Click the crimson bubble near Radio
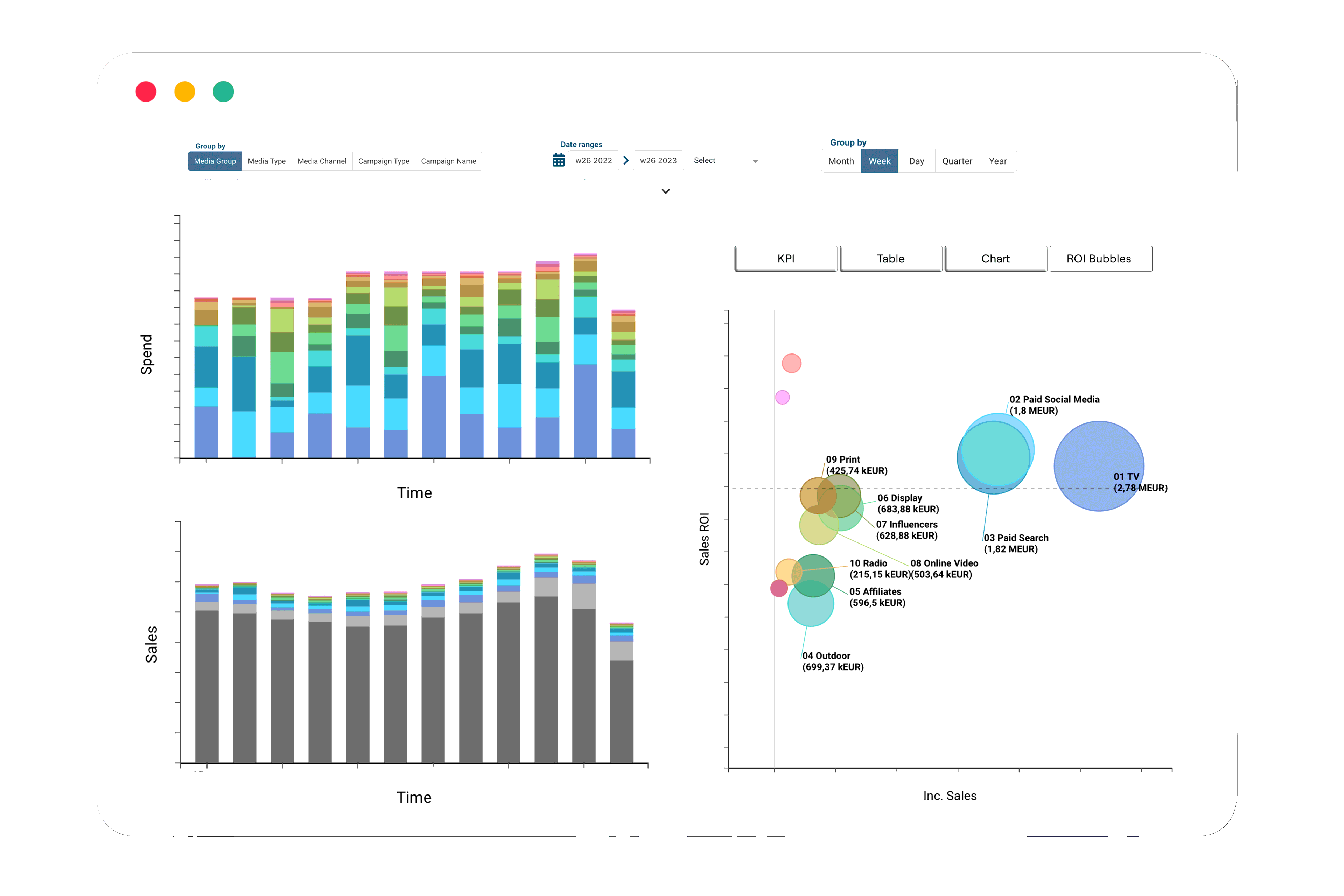 (779, 588)
